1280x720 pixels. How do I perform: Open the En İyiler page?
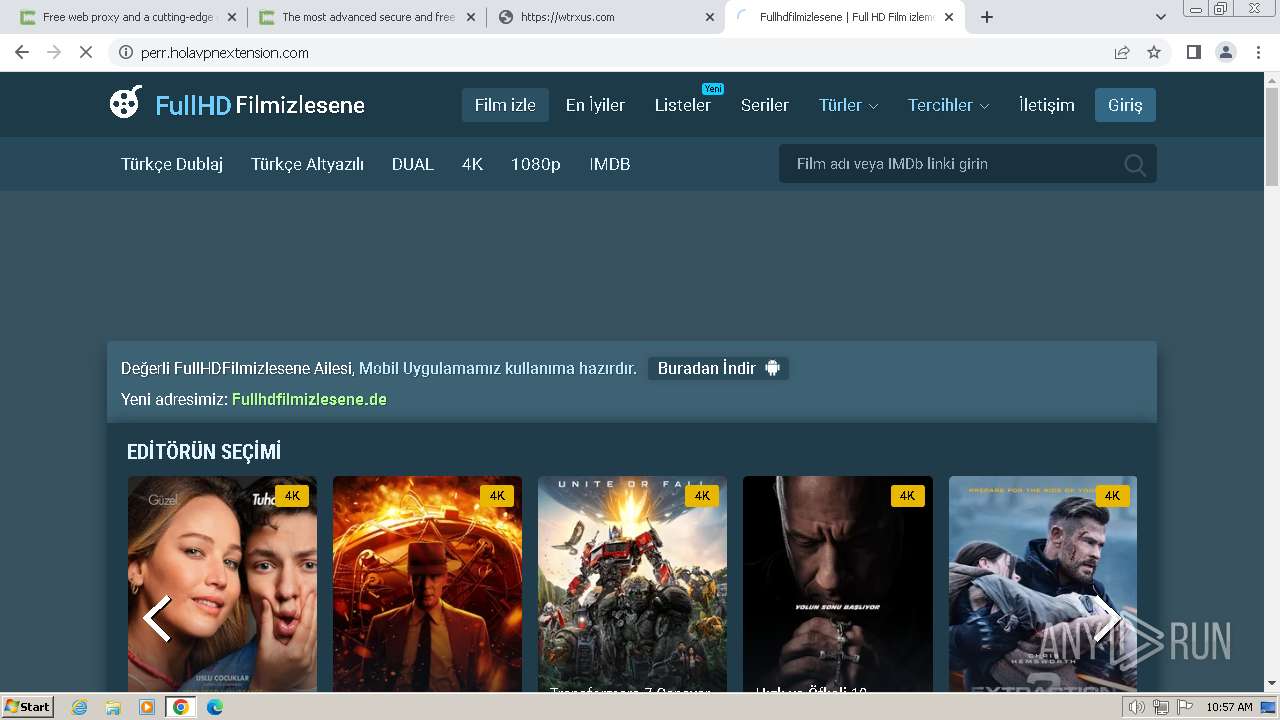click(x=595, y=105)
